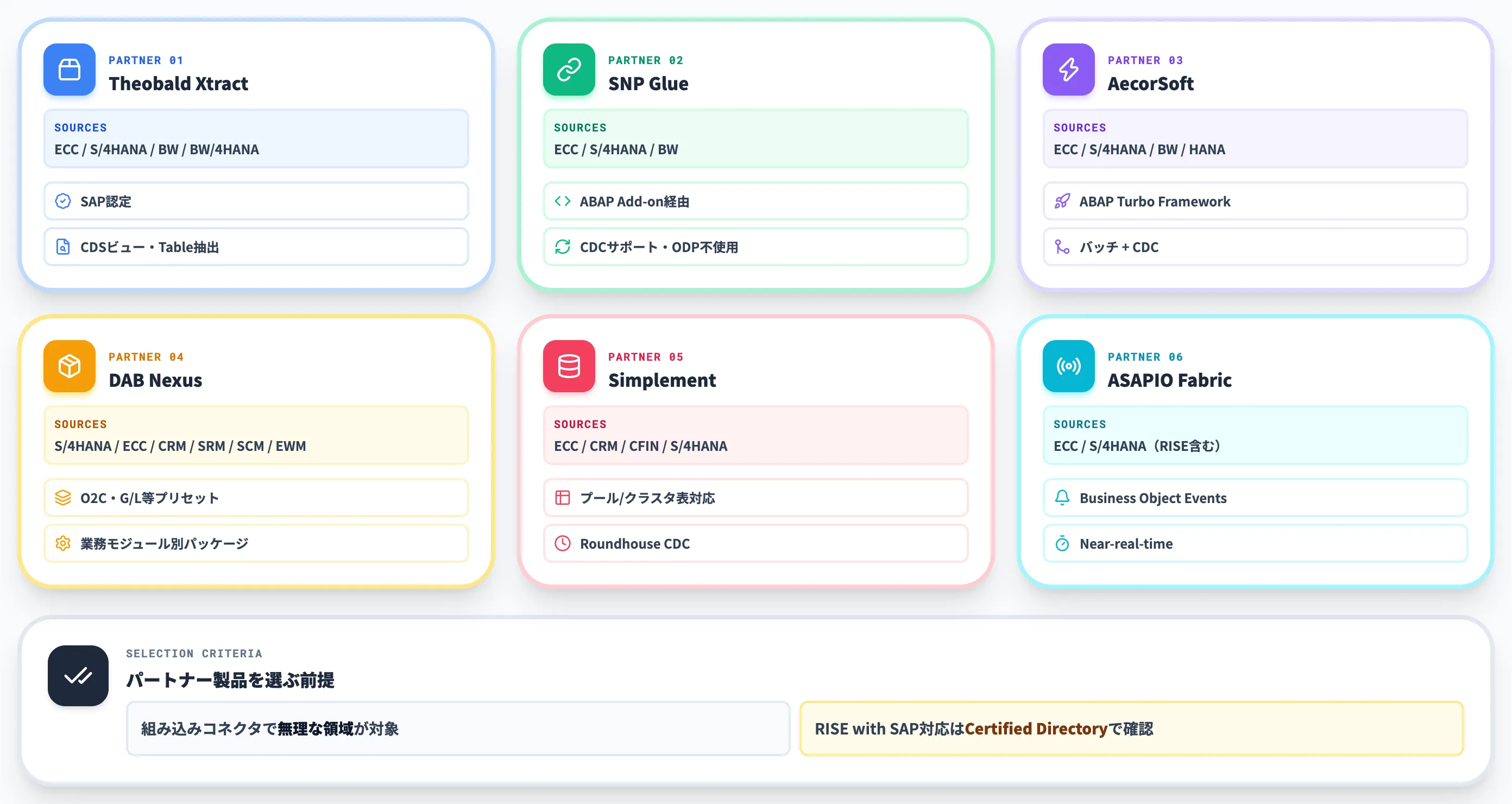This screenshot has width=1512, height=804.
Task: Click the gear icon beside 業務モジュール別パッケージ
Action: [x=63, y=543]
